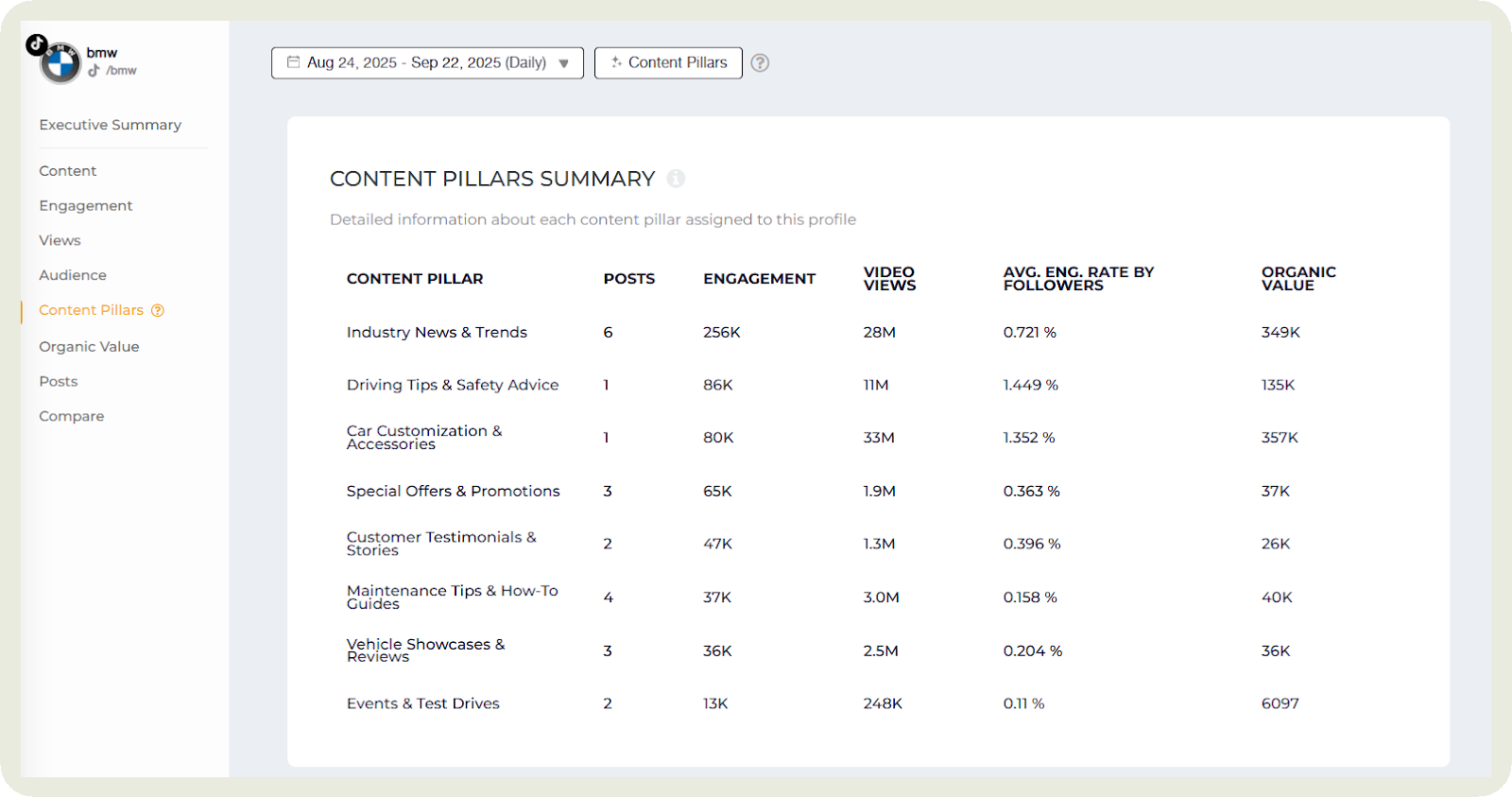Go to Engagement in the sidebar
This screenshot has height=797, width=1512.
tap(85, 206)
